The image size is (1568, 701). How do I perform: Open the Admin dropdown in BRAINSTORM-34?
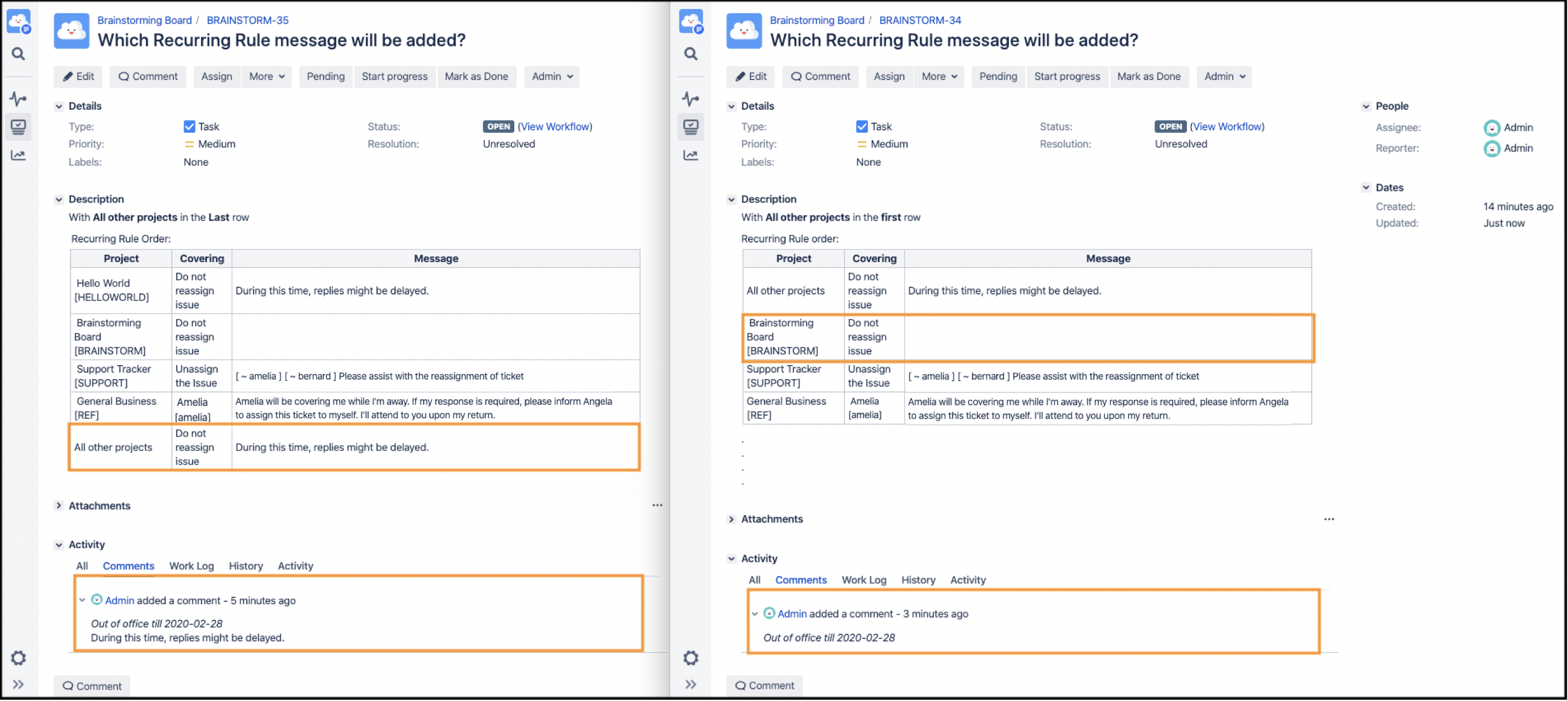tap(1224, 77)
